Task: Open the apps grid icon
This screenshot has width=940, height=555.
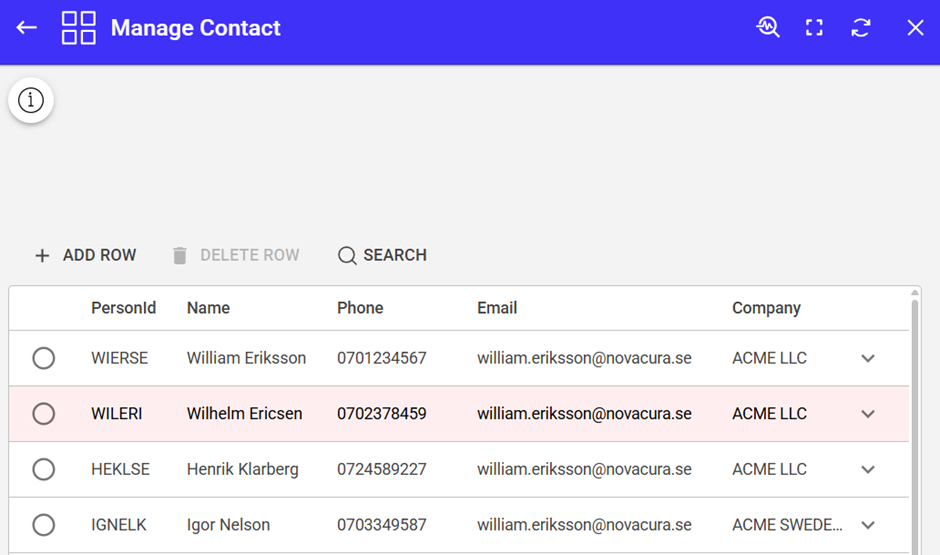Action: click(79, 28)
